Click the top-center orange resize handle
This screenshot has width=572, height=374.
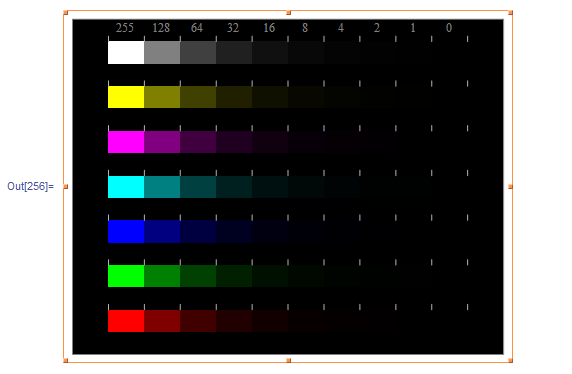pos(289,13)
